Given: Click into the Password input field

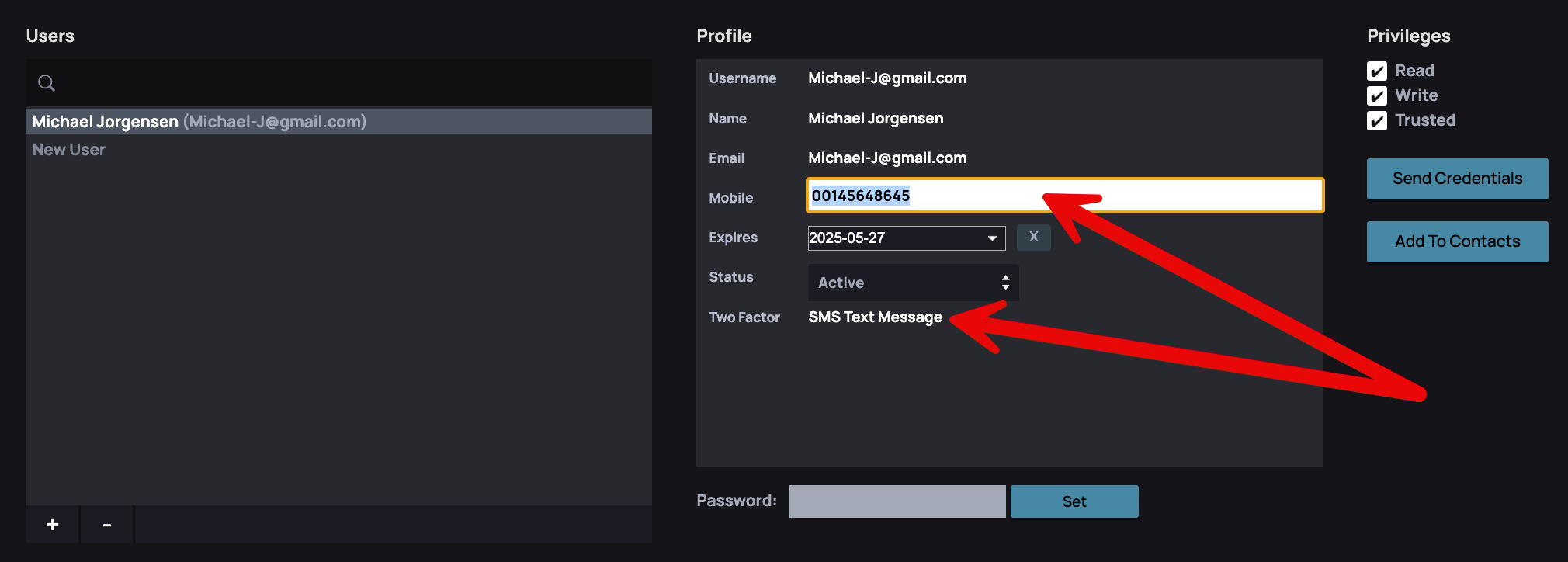Looking at the screenshot, I should pyautogui.click(x=897, y=501).
